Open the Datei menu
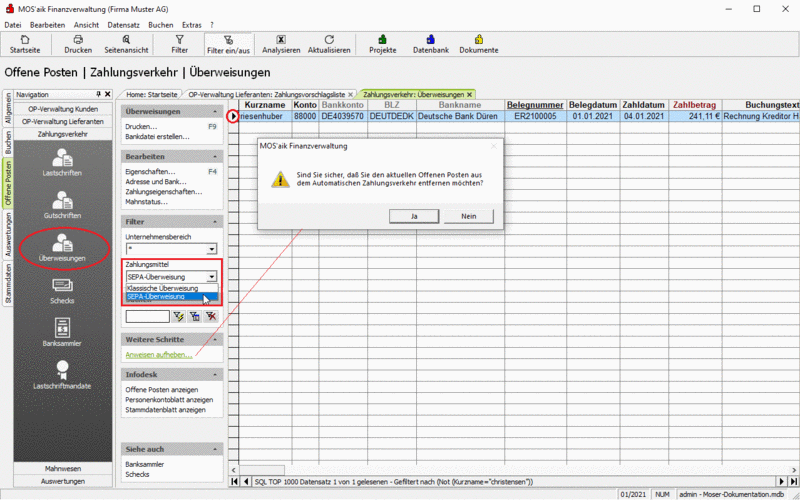Viewport: 800px width, 500px height. [13, 24]
